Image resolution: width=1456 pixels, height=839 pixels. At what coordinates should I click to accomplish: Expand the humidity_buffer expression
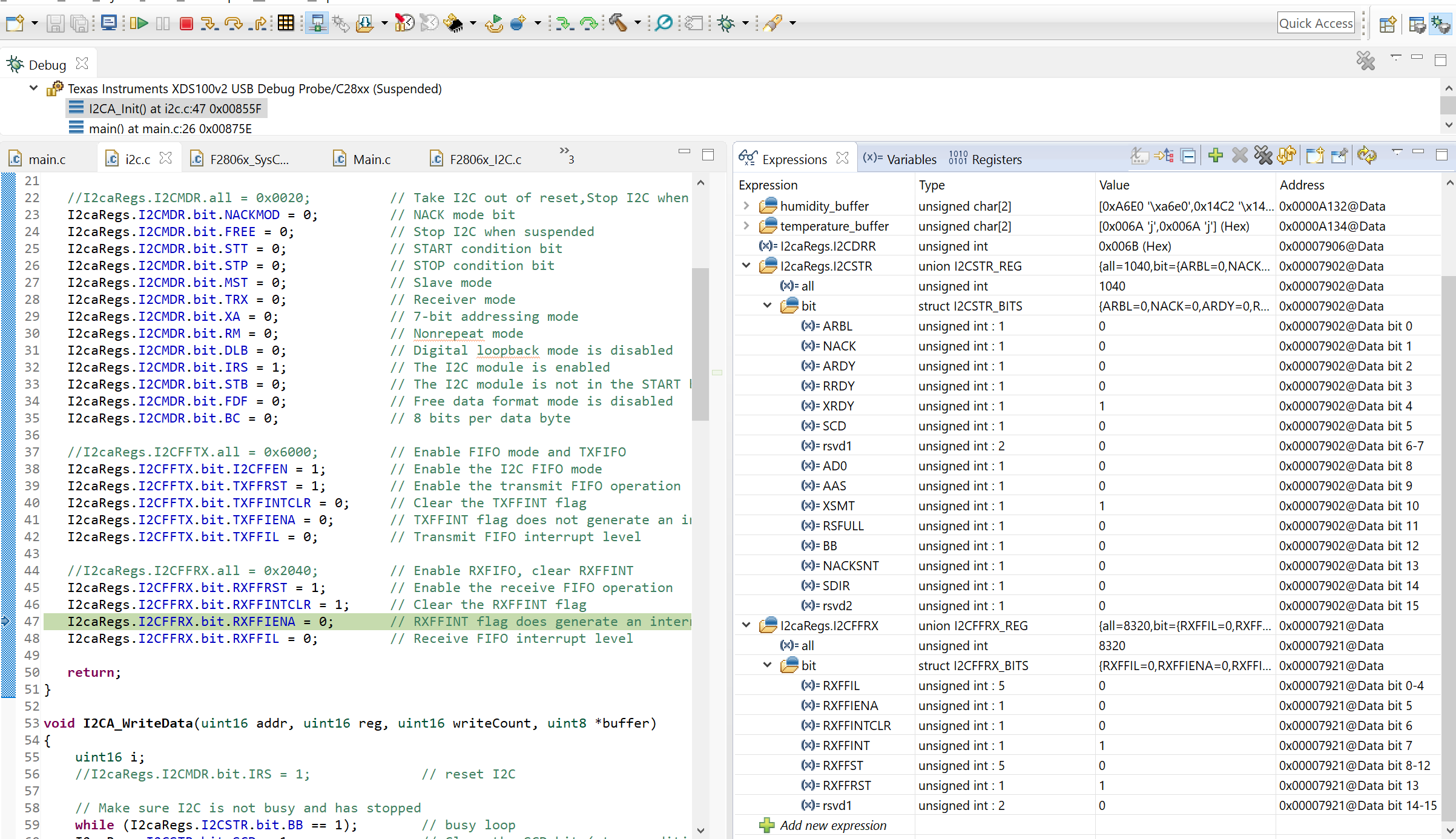(x=746, y=206)
